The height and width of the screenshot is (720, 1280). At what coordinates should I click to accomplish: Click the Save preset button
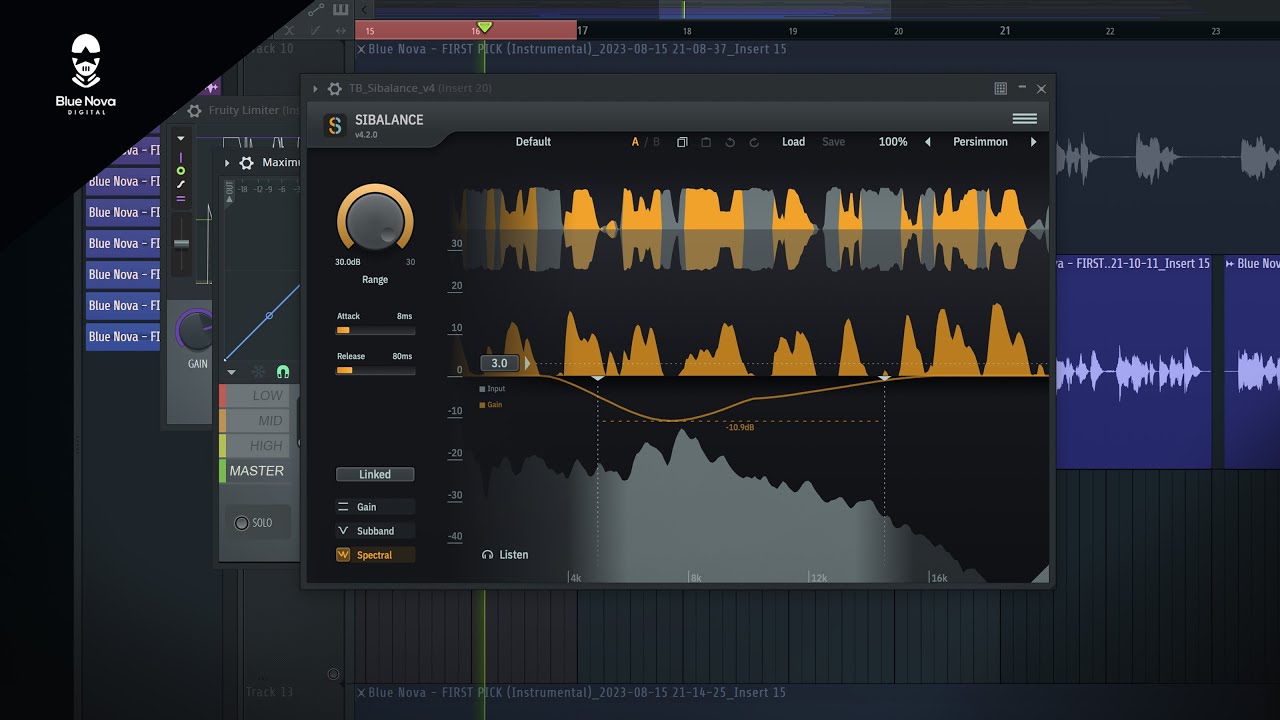pyautogui.click(x=833, y=142)
